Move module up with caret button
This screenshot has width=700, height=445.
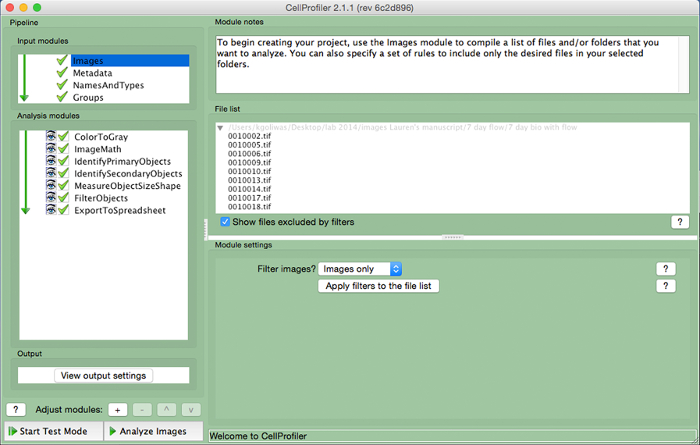(x=166, y=410)
